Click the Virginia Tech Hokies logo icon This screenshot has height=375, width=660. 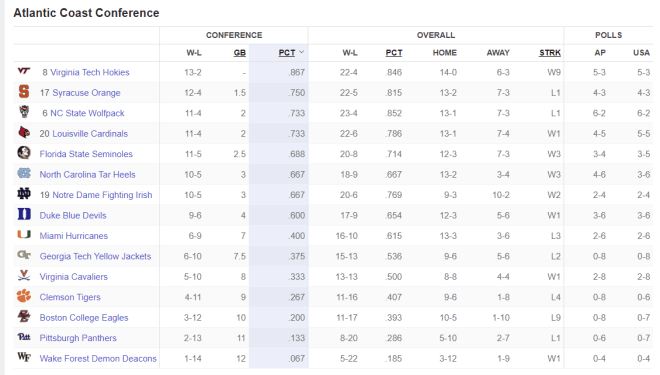[x=24, y=71]
